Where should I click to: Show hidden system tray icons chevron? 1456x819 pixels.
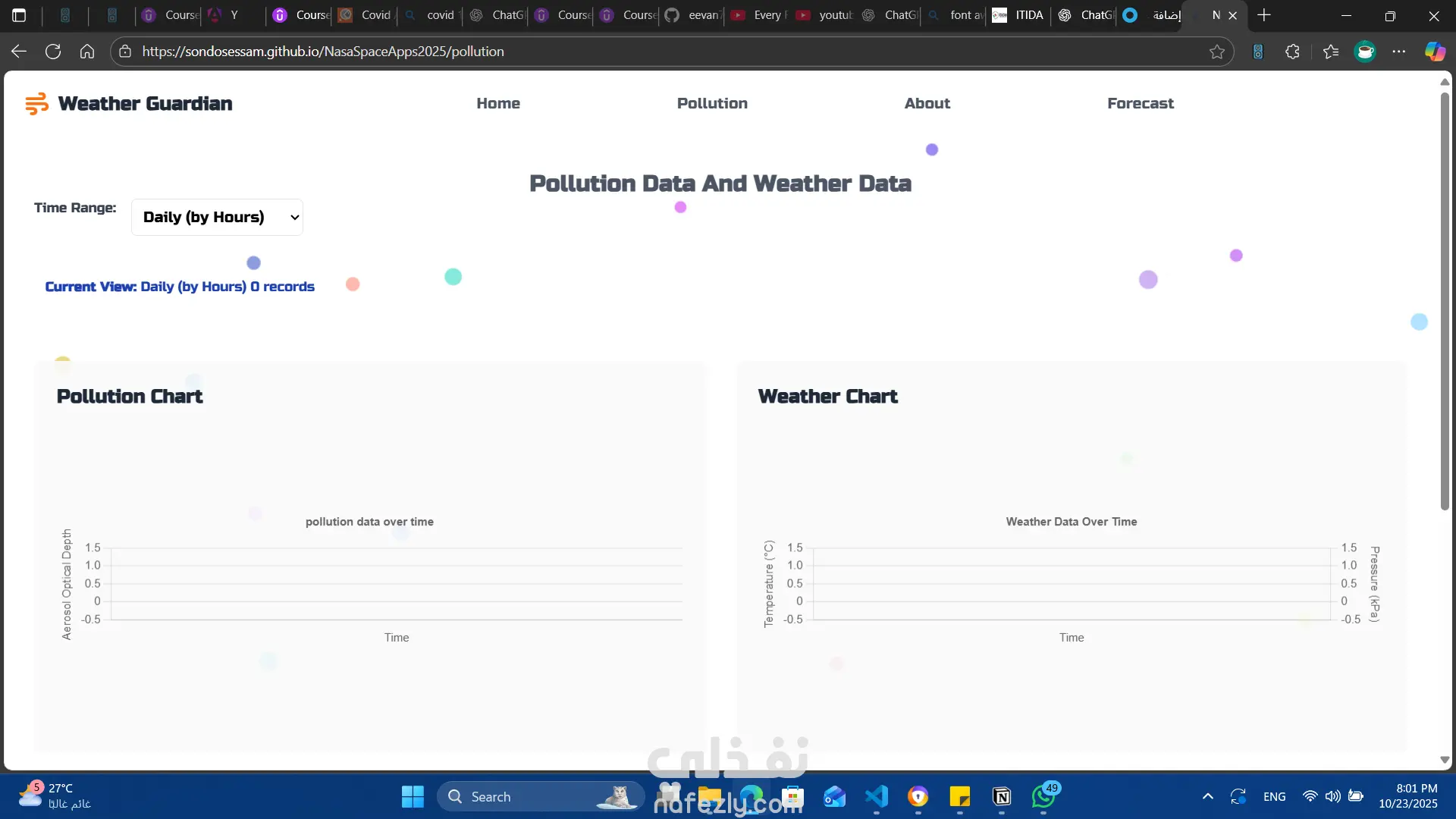point(1208,796)
